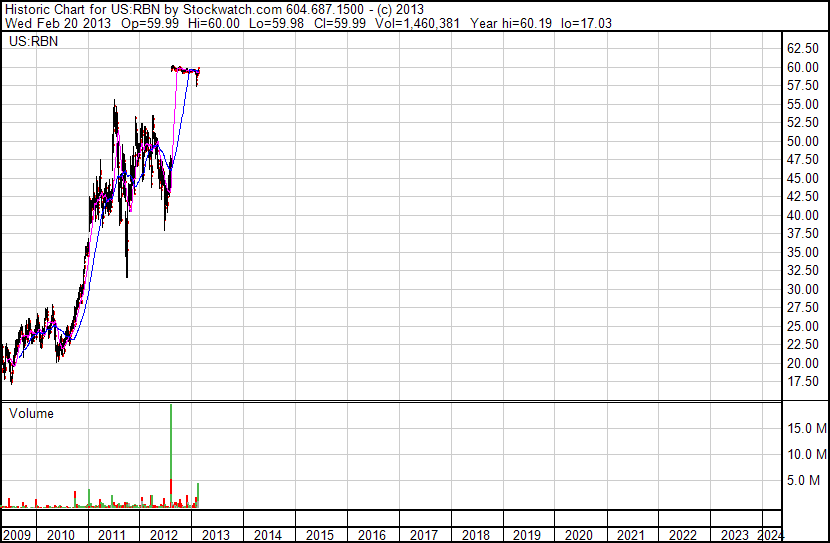Image resolution: width=830 pixels, height=543 pixels.
Task: Click the 2018 year axis label
Action: pos(475,535)
